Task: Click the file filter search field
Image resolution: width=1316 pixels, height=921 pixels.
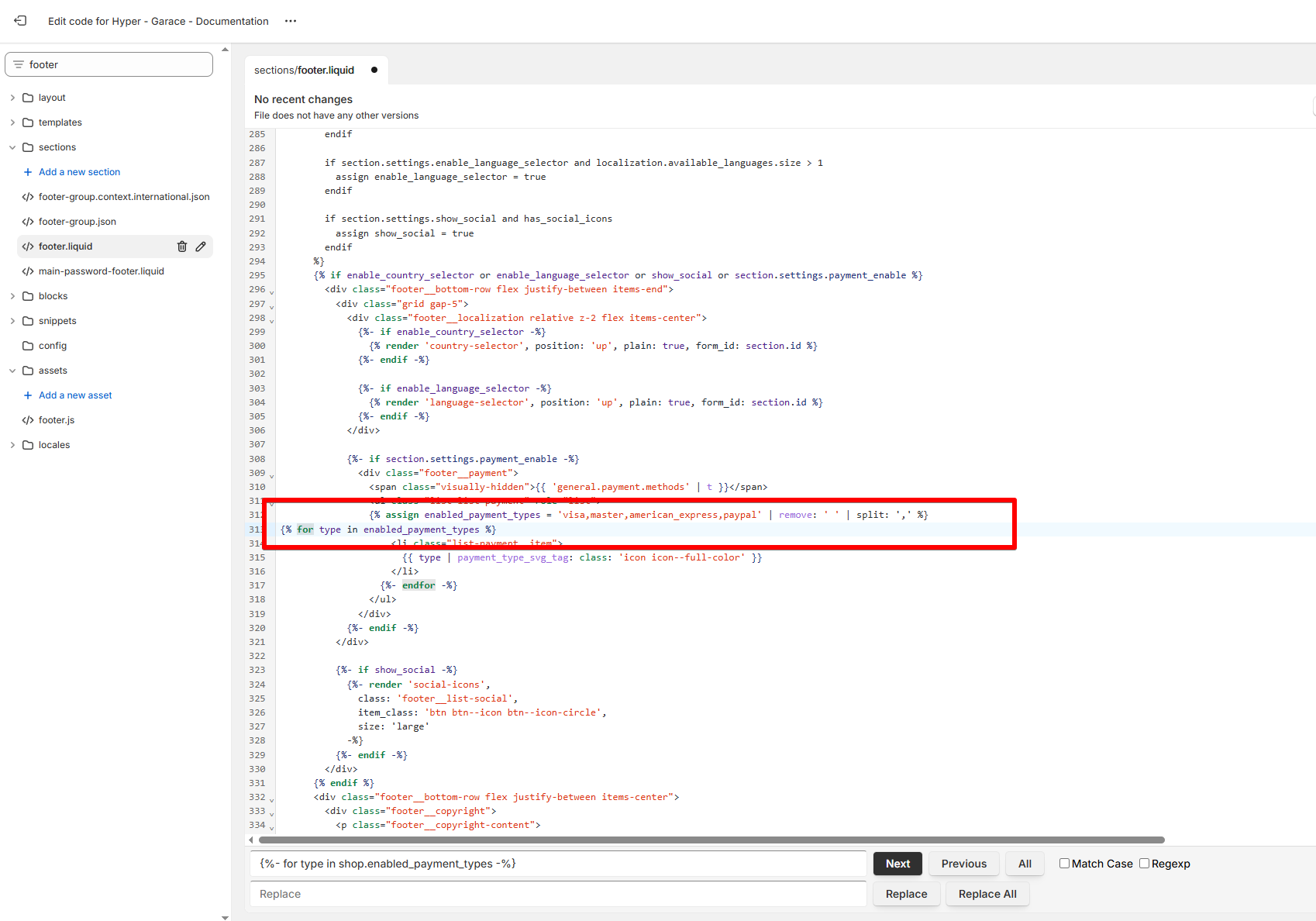Action: pos(109,64)
